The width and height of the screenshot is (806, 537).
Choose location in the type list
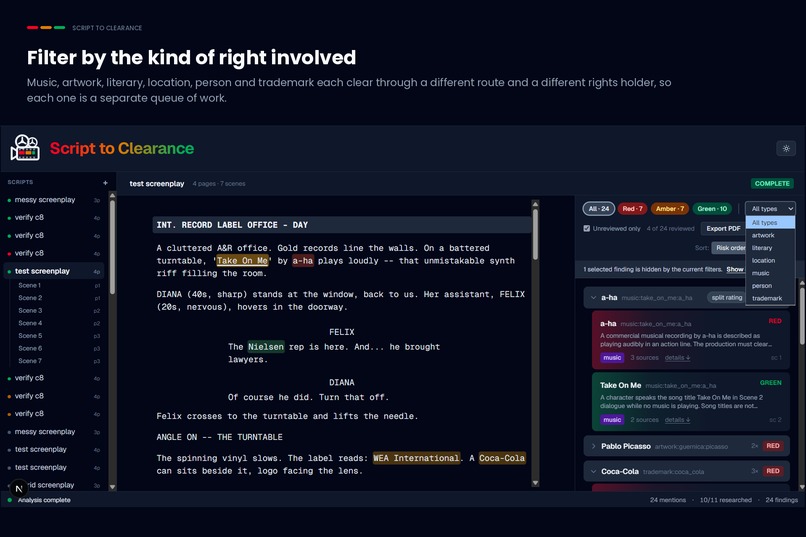click(x=770, y=261)
